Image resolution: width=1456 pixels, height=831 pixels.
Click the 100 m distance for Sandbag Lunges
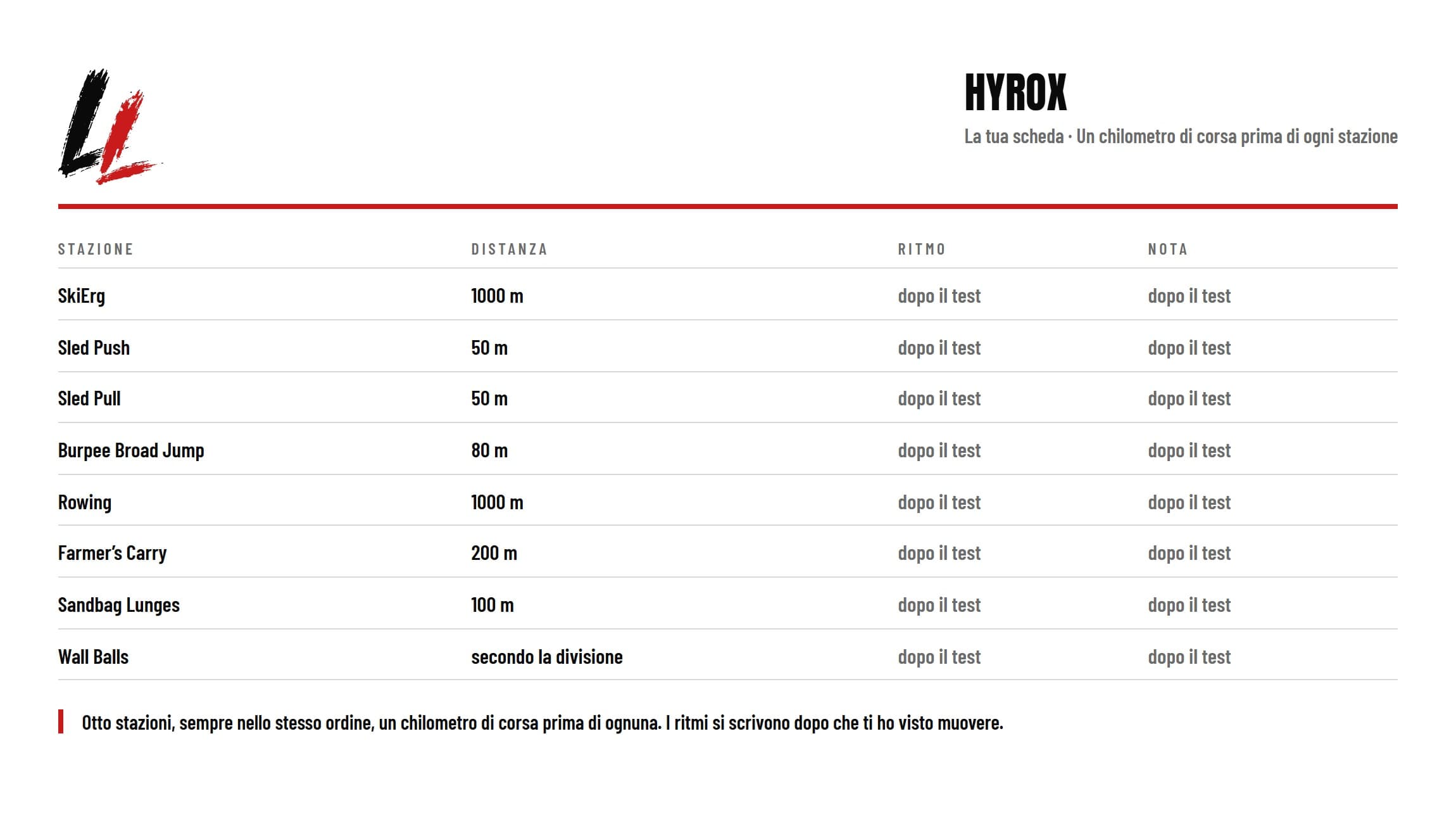(493, 605)
